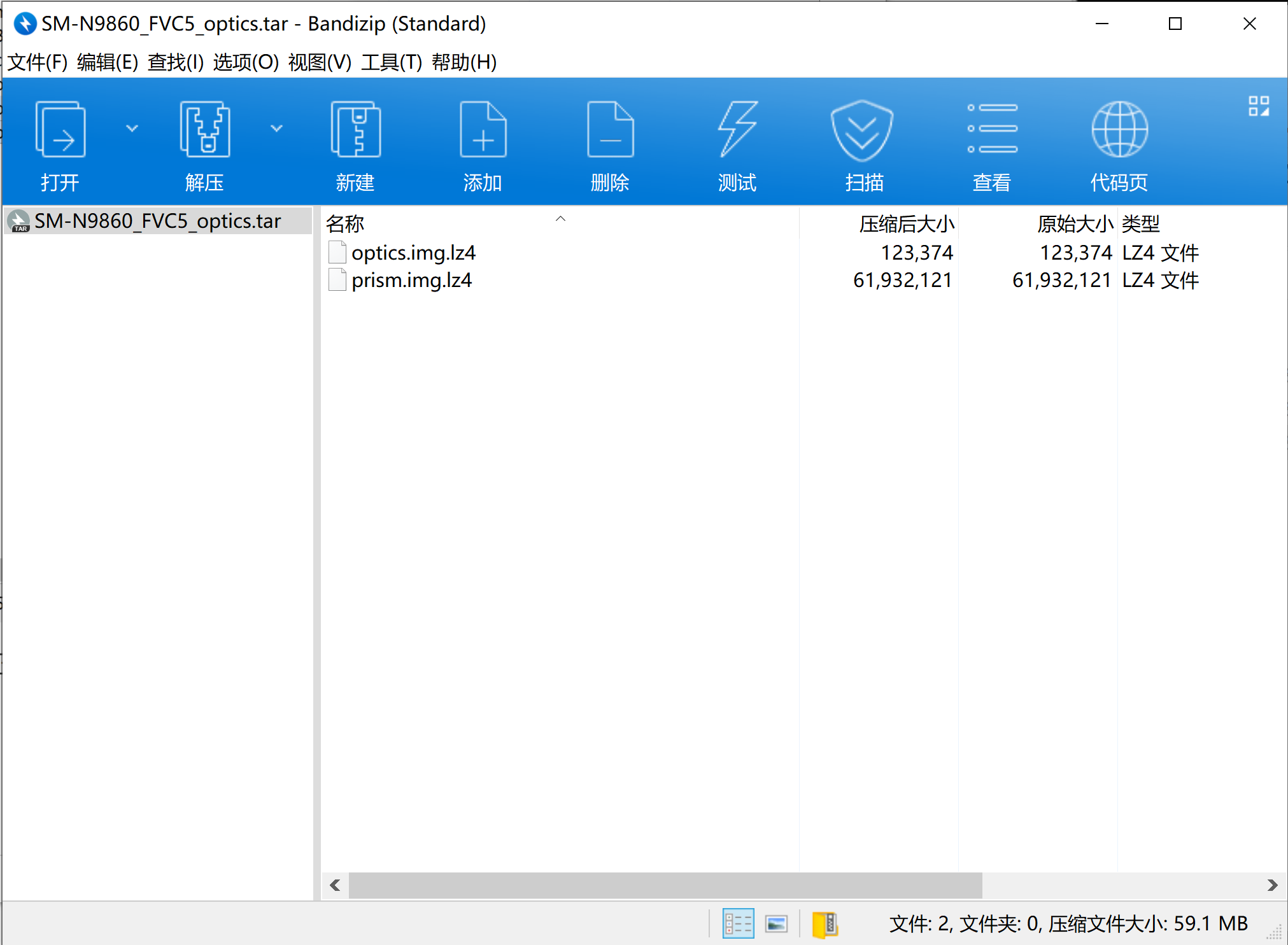Click the optics.img.lz4 file icon
Screen dimensions: 1288x945
click(x=337, y=252)
